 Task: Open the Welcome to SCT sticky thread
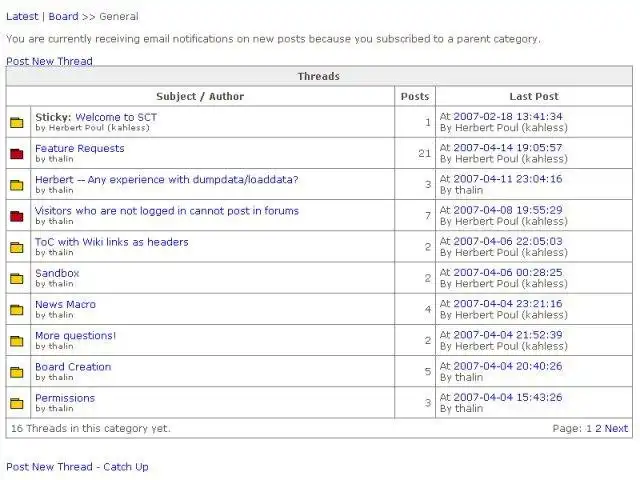coord(116,117)
